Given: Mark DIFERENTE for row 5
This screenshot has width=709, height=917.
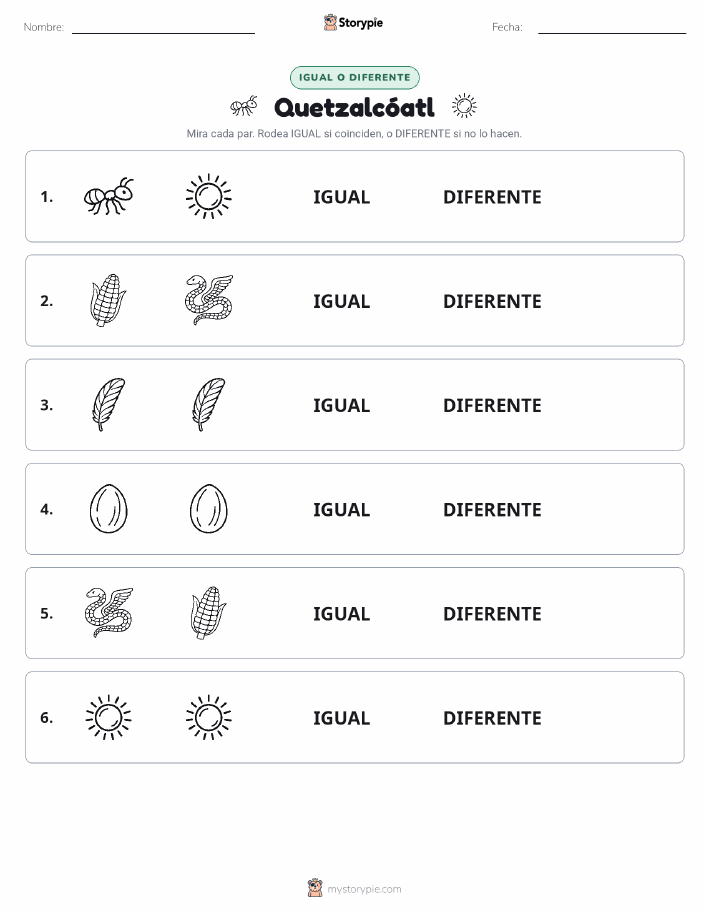Looking at the screenshot, I should [x=492, y=613].
